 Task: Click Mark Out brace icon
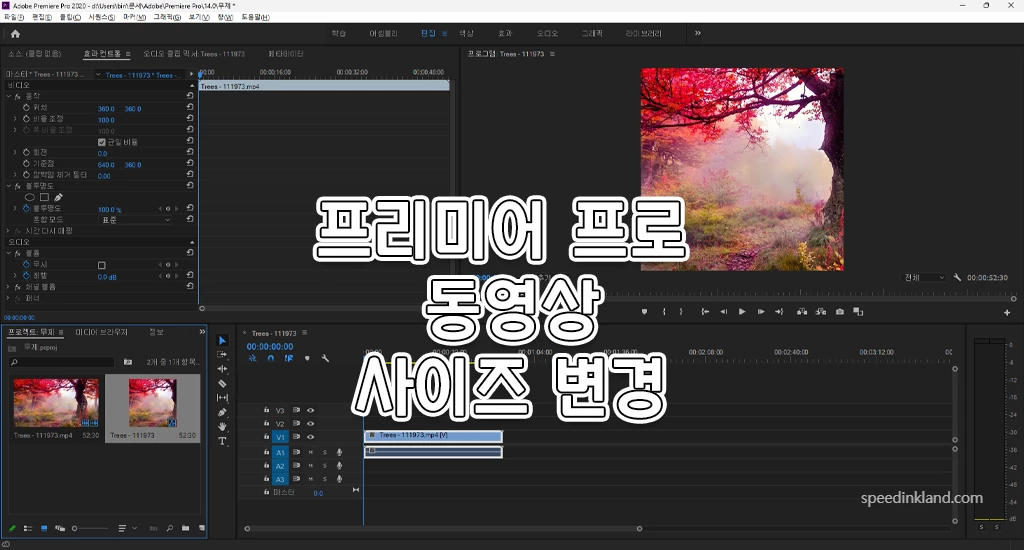680,312
